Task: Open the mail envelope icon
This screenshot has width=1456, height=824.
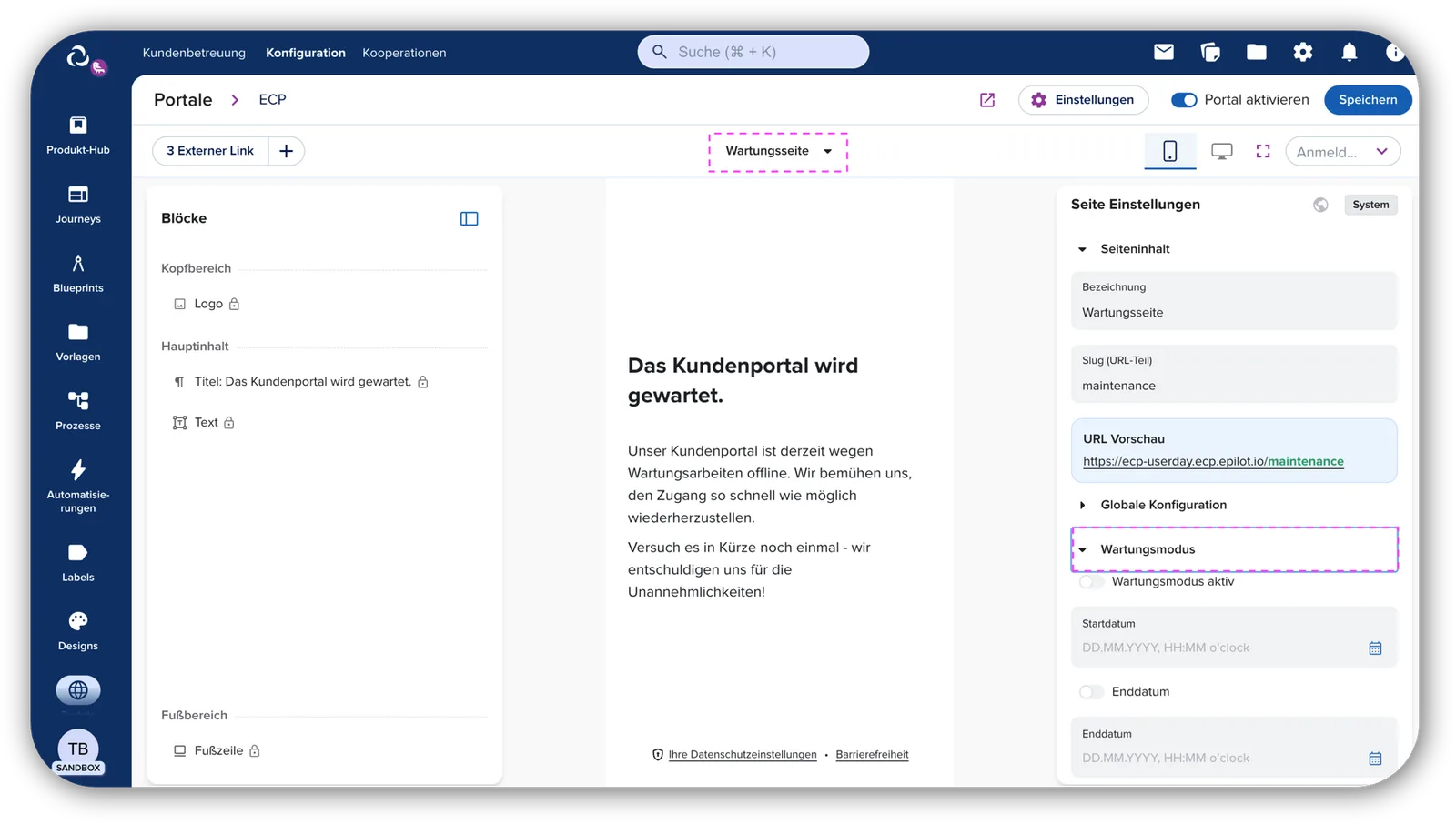Action: [1164, 52]
